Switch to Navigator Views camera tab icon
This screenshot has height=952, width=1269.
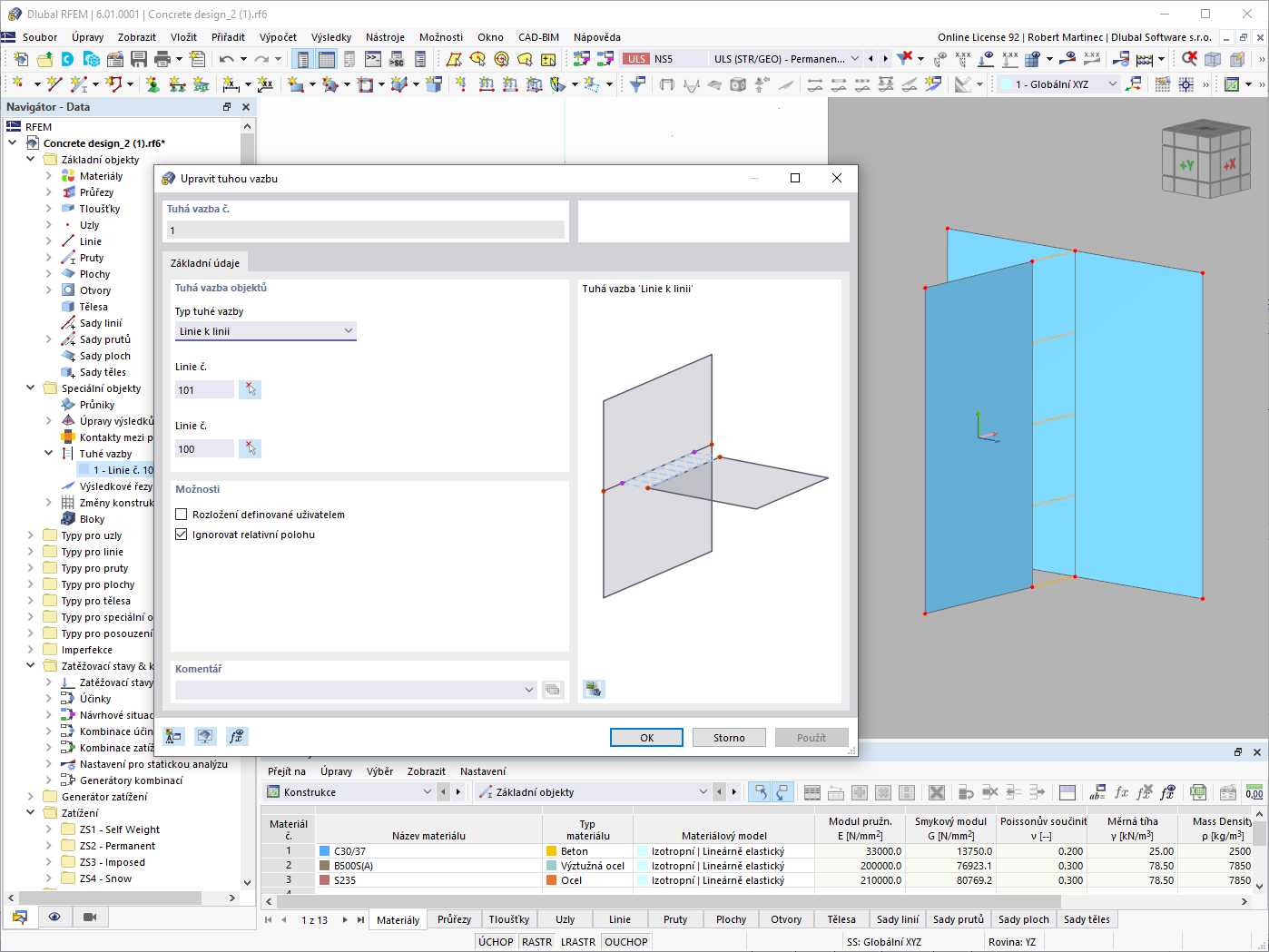click(90, 917)
